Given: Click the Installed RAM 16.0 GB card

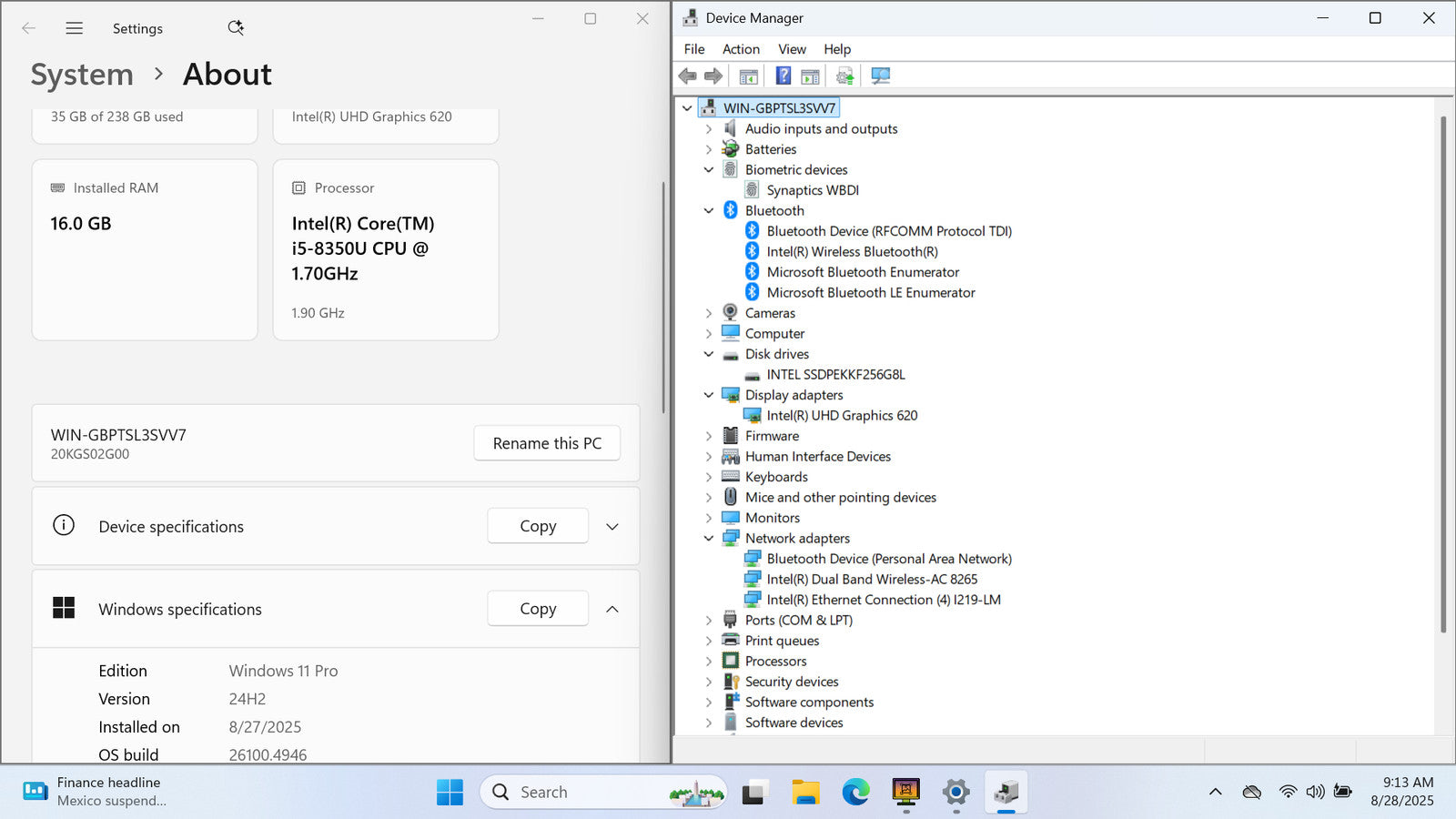Looking at the screenshot, I should [145, 250].
